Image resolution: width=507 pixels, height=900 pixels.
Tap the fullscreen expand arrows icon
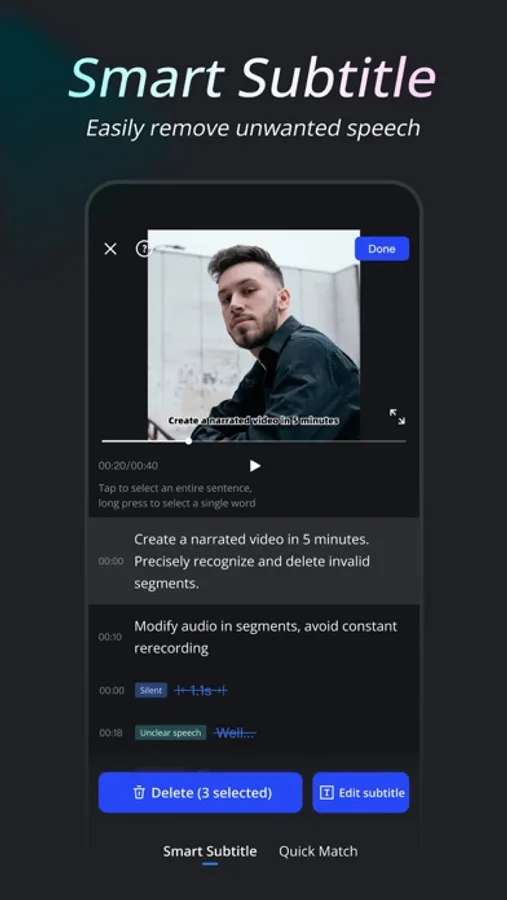coord(397,417)
